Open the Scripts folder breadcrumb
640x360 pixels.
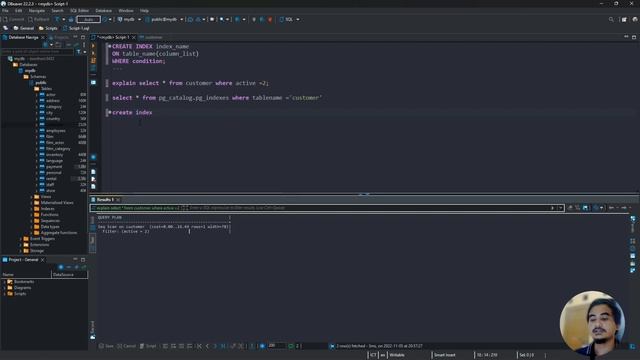48,28
